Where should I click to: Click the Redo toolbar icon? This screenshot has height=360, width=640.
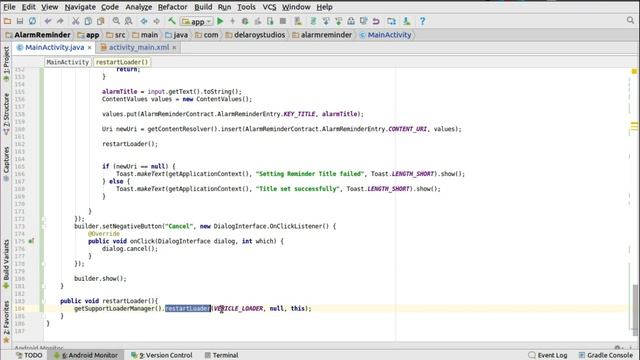coord(60,21)
